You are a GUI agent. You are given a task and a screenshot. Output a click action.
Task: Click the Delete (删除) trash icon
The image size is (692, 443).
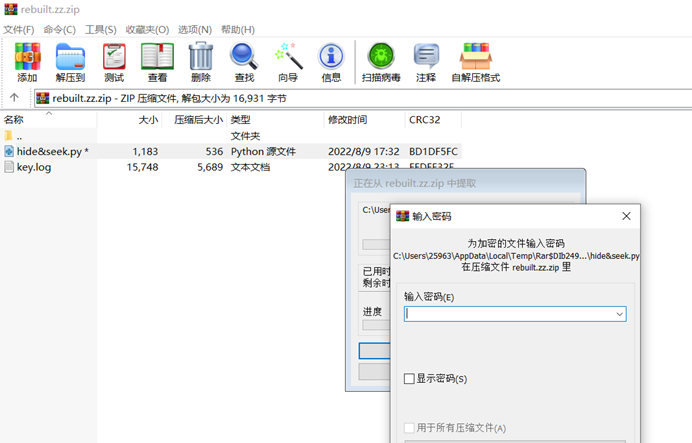200,62
